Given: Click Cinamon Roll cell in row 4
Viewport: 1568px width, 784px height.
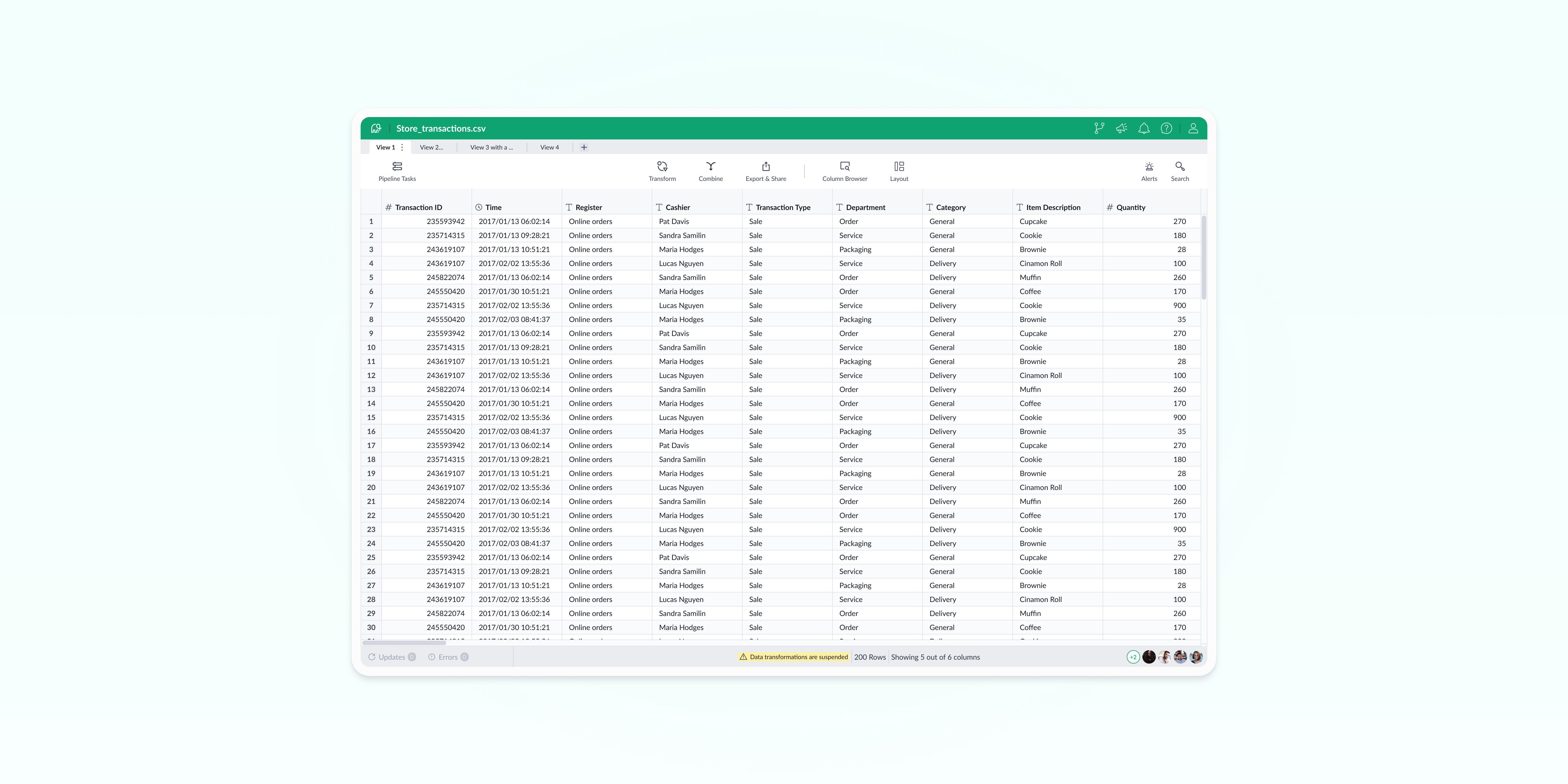Looking at the screenshot, I should (1057, 263).
